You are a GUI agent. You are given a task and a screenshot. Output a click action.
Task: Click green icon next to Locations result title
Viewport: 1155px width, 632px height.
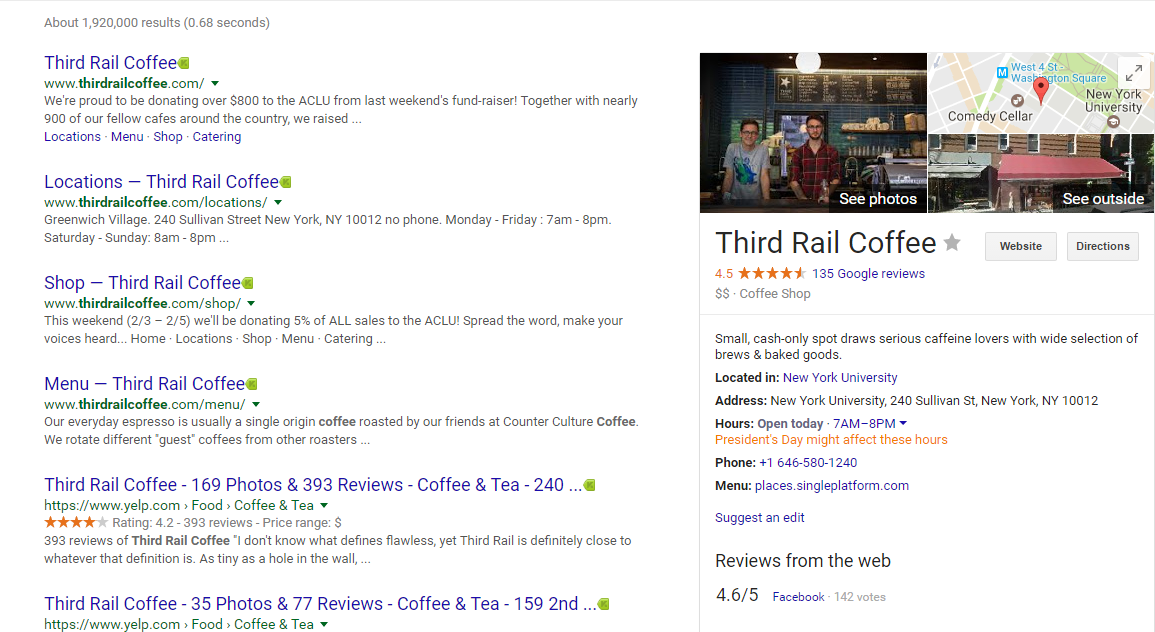point(286,182)
